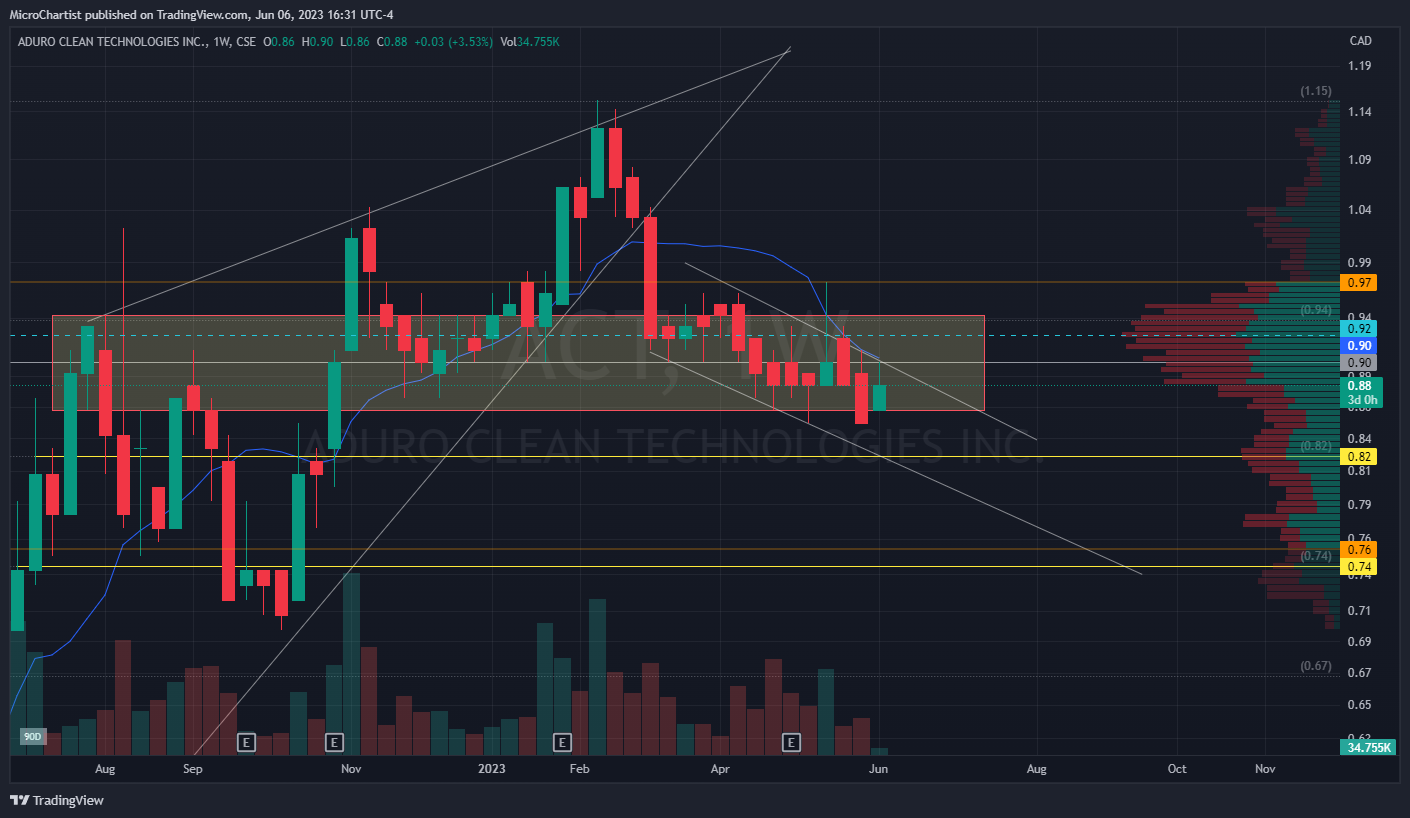Click the 90D badge above the TradingView logo
Image resolution: width=1410 pixels, height=818 pixels.
(x=32, y=737)
